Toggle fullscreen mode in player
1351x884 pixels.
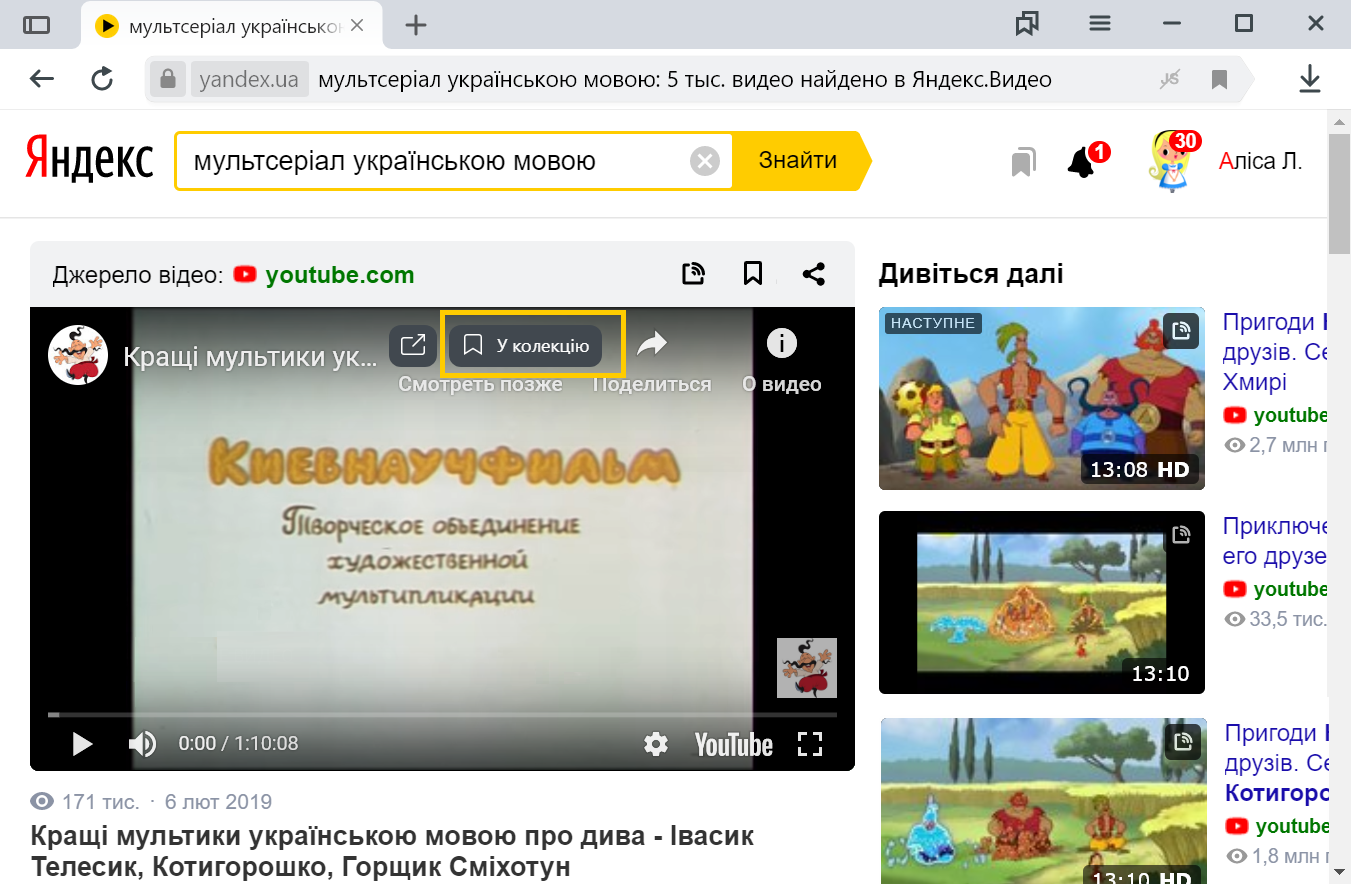click(x=810, y=744)
